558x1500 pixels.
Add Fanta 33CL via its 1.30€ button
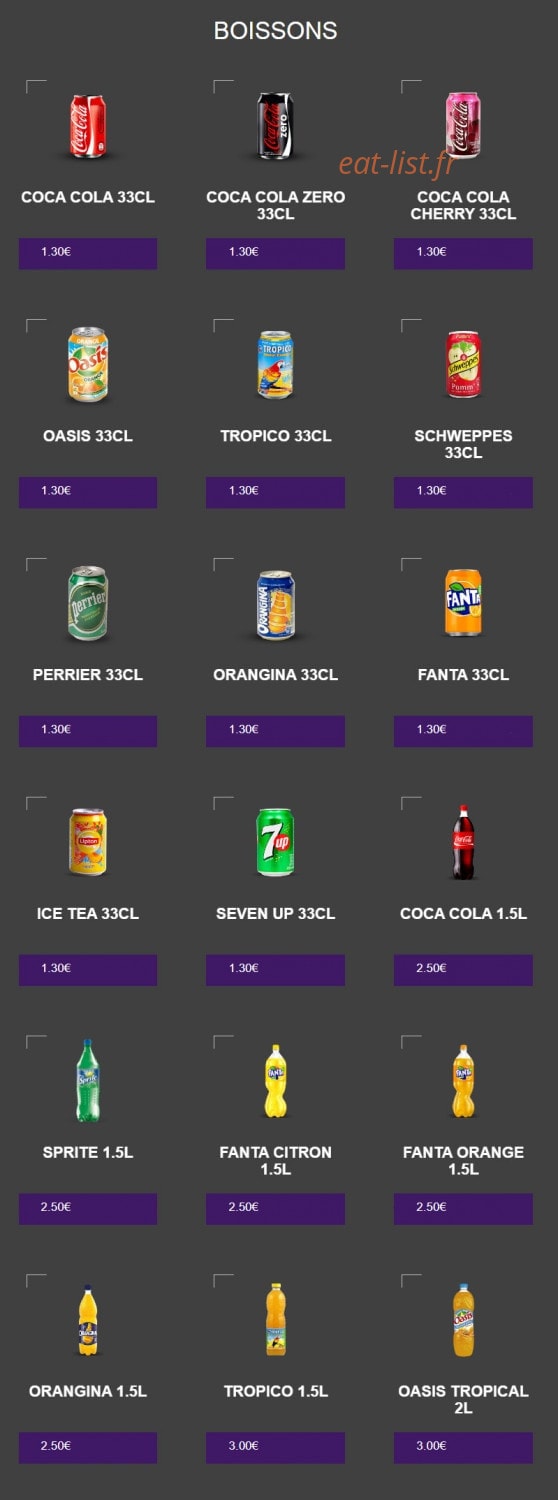point(463,730)
